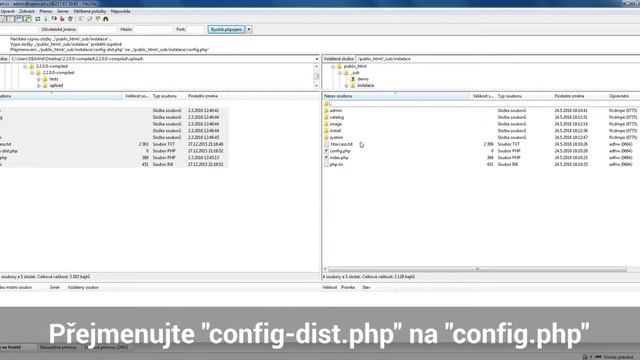The width and height of the screenshot is (640, 360).
Task: Open the binoculars file search
Action: 106,19
